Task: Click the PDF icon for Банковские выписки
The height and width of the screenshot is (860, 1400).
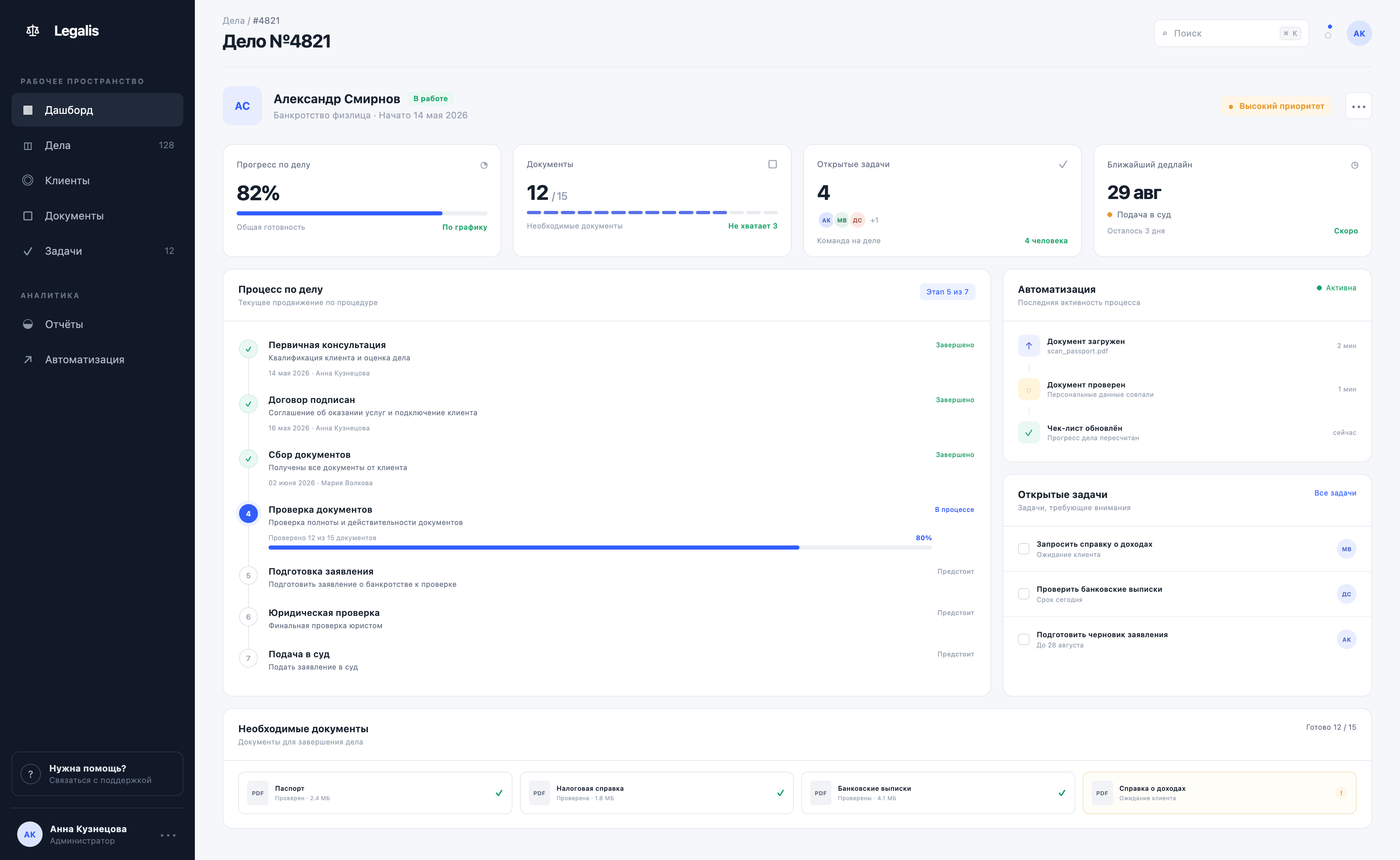Action: point(820,793)
